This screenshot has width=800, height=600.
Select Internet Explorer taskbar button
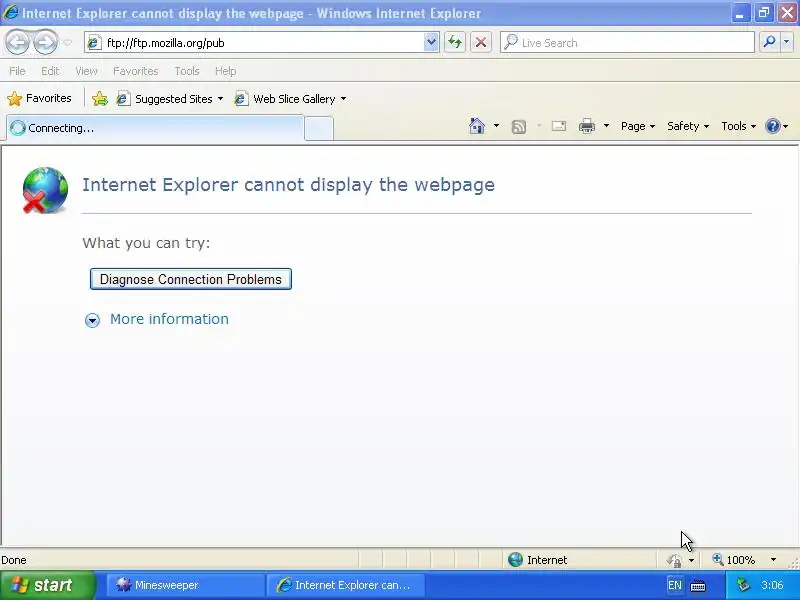[345, 585]
